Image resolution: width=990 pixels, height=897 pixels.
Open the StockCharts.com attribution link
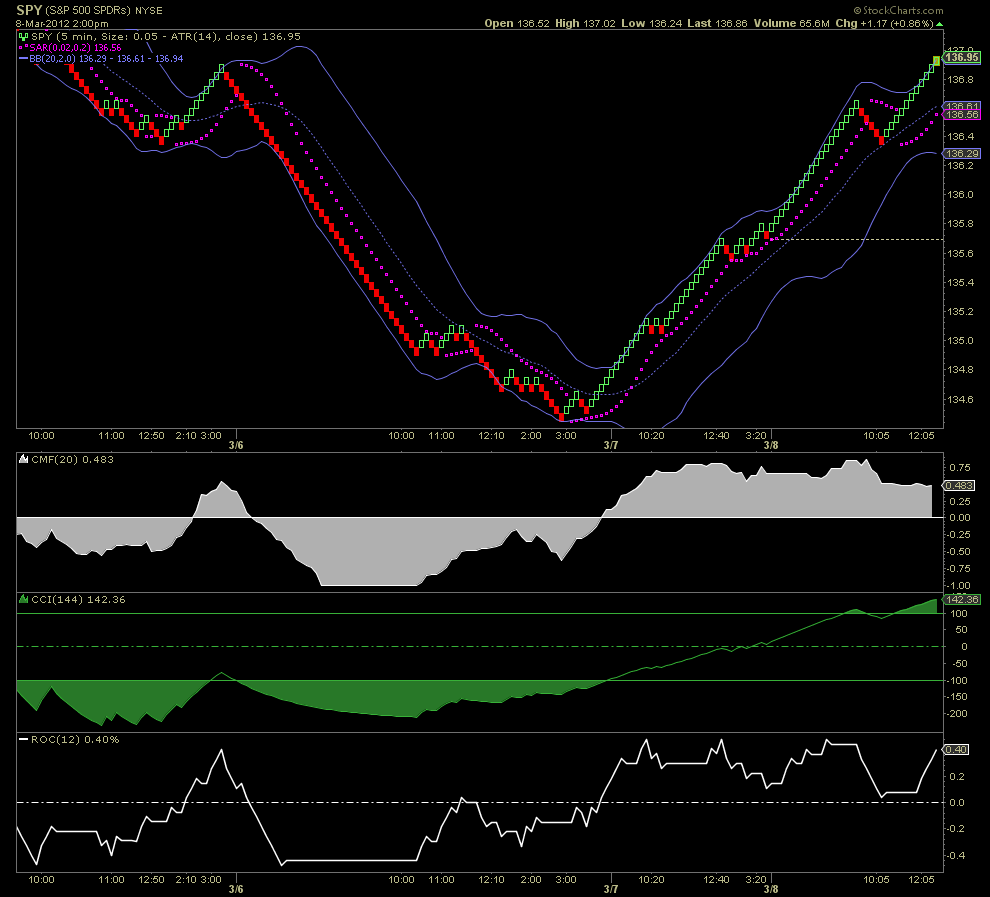pyautogui.click(x=898, y=10)
